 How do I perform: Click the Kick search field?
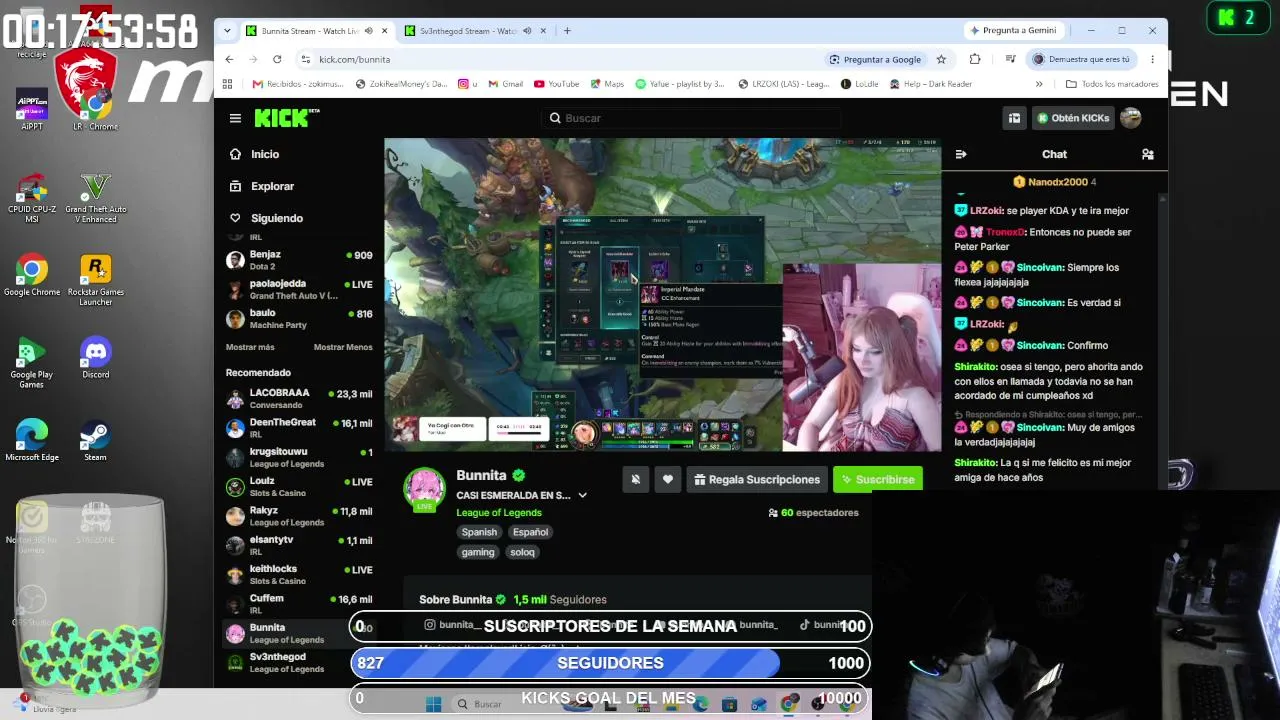(x=692, y=118)
